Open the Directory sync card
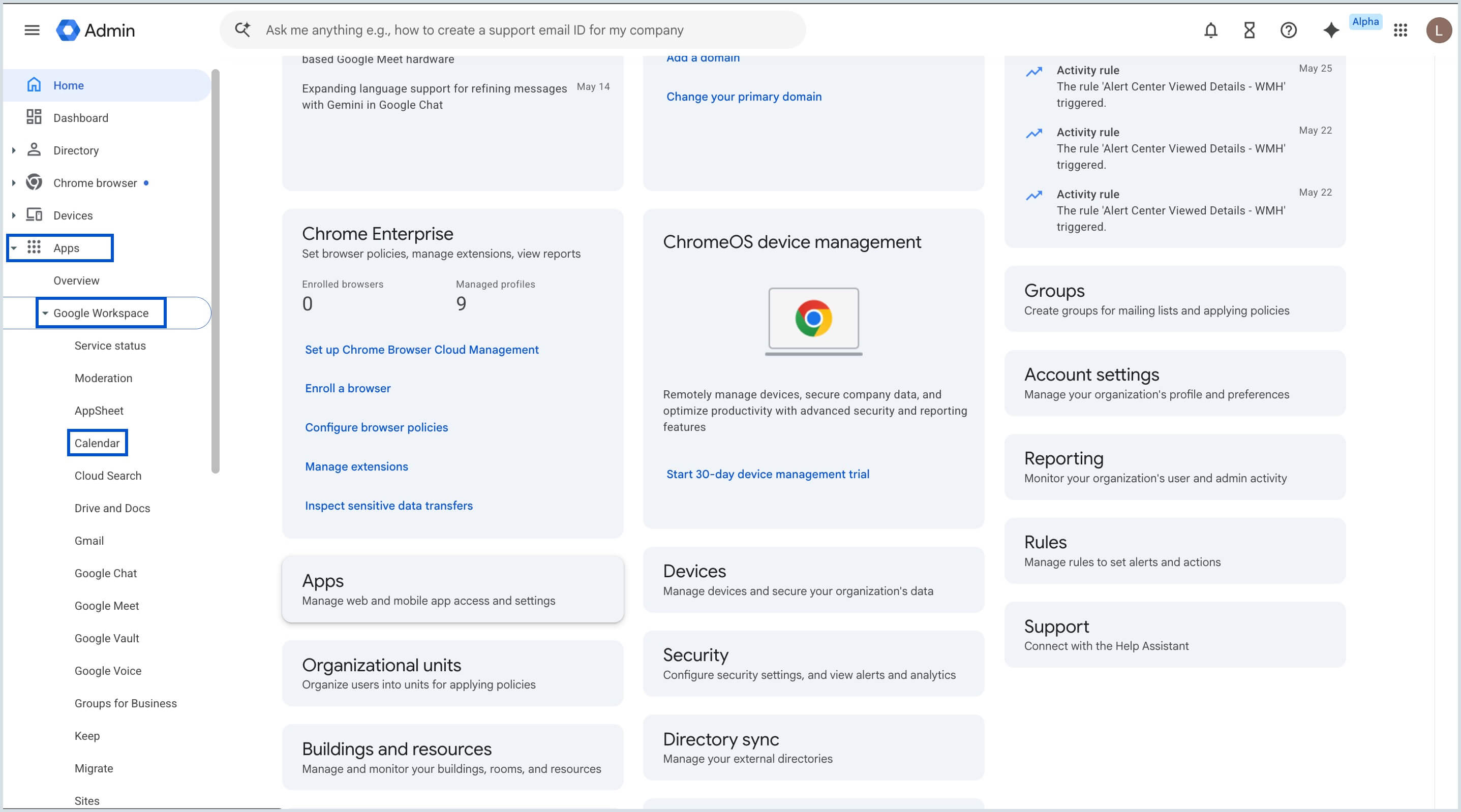1461x812 pixels. coord(813,747)
